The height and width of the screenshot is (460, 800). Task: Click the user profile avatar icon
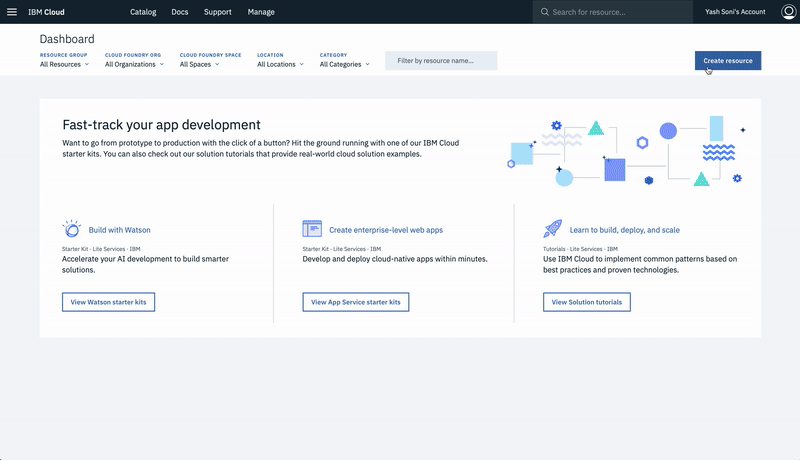pyautogui.click(x=788, y=12)
